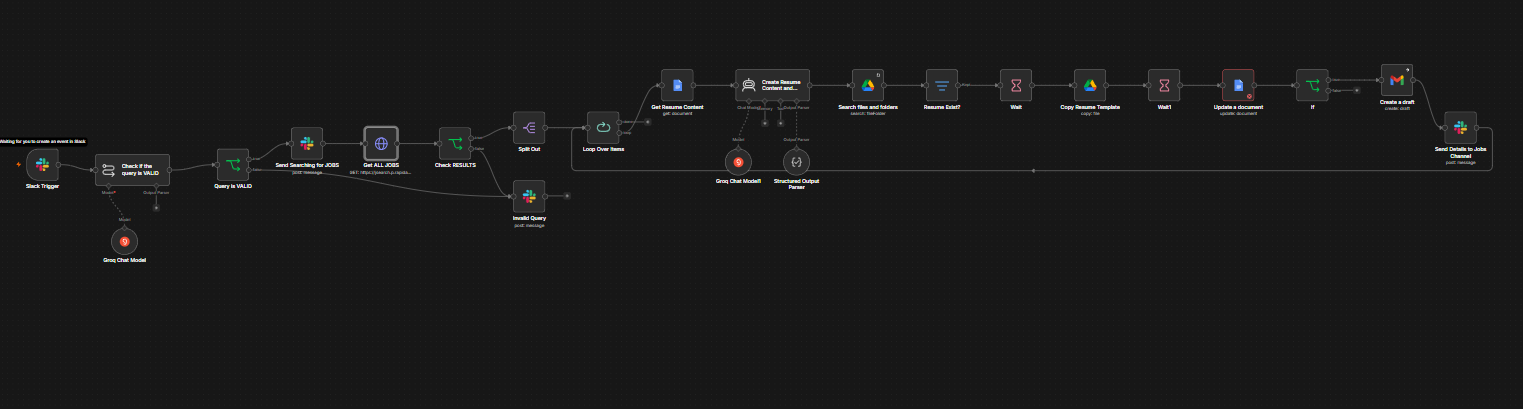Open the Update a document node

point(1238,85)
